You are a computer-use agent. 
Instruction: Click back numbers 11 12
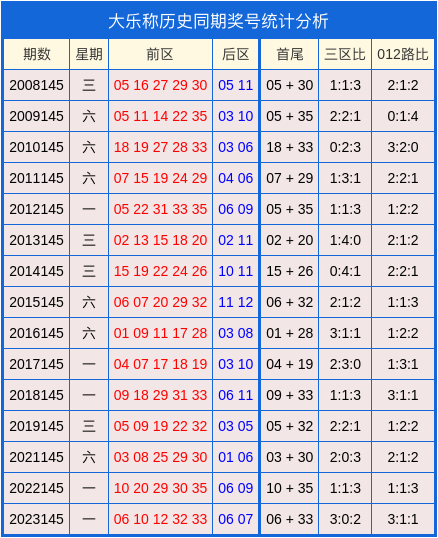point(236,302)
